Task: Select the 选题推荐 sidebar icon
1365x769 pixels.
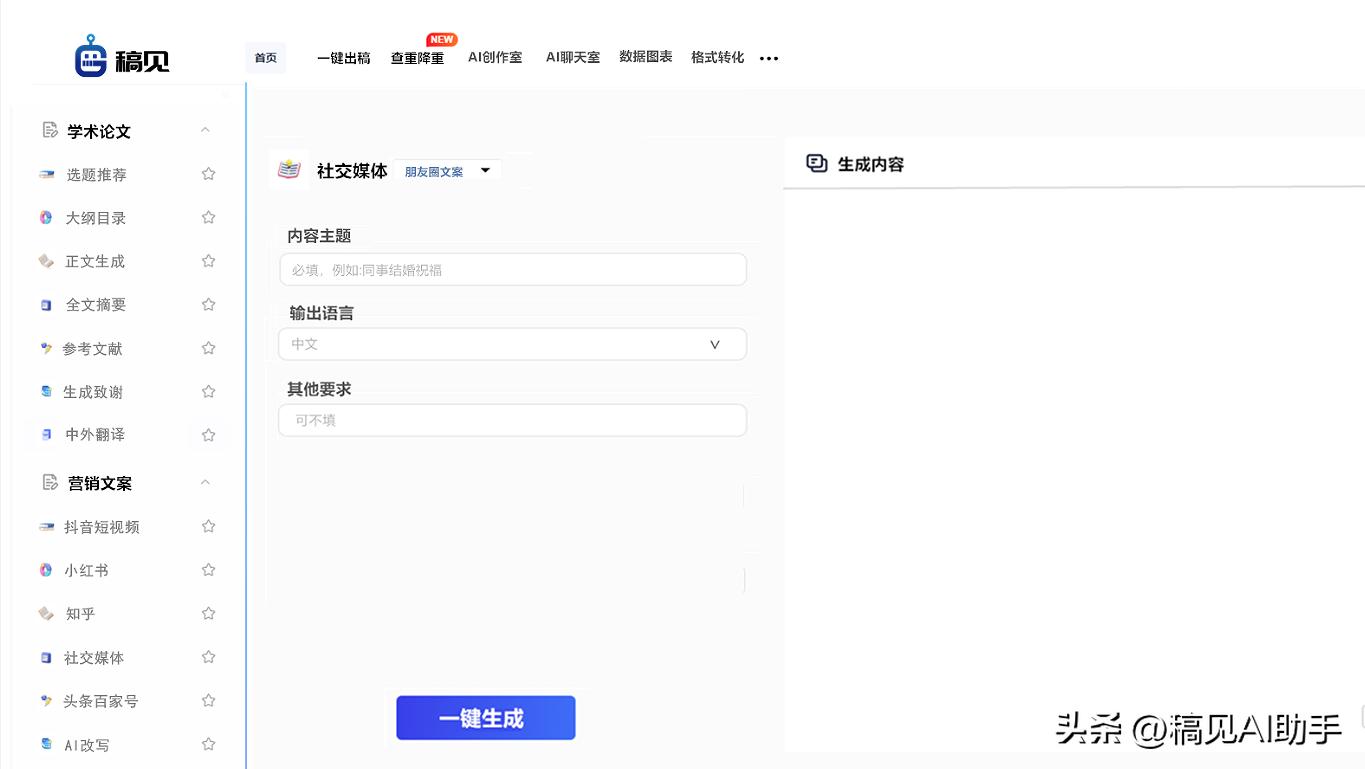Action: 46,174
